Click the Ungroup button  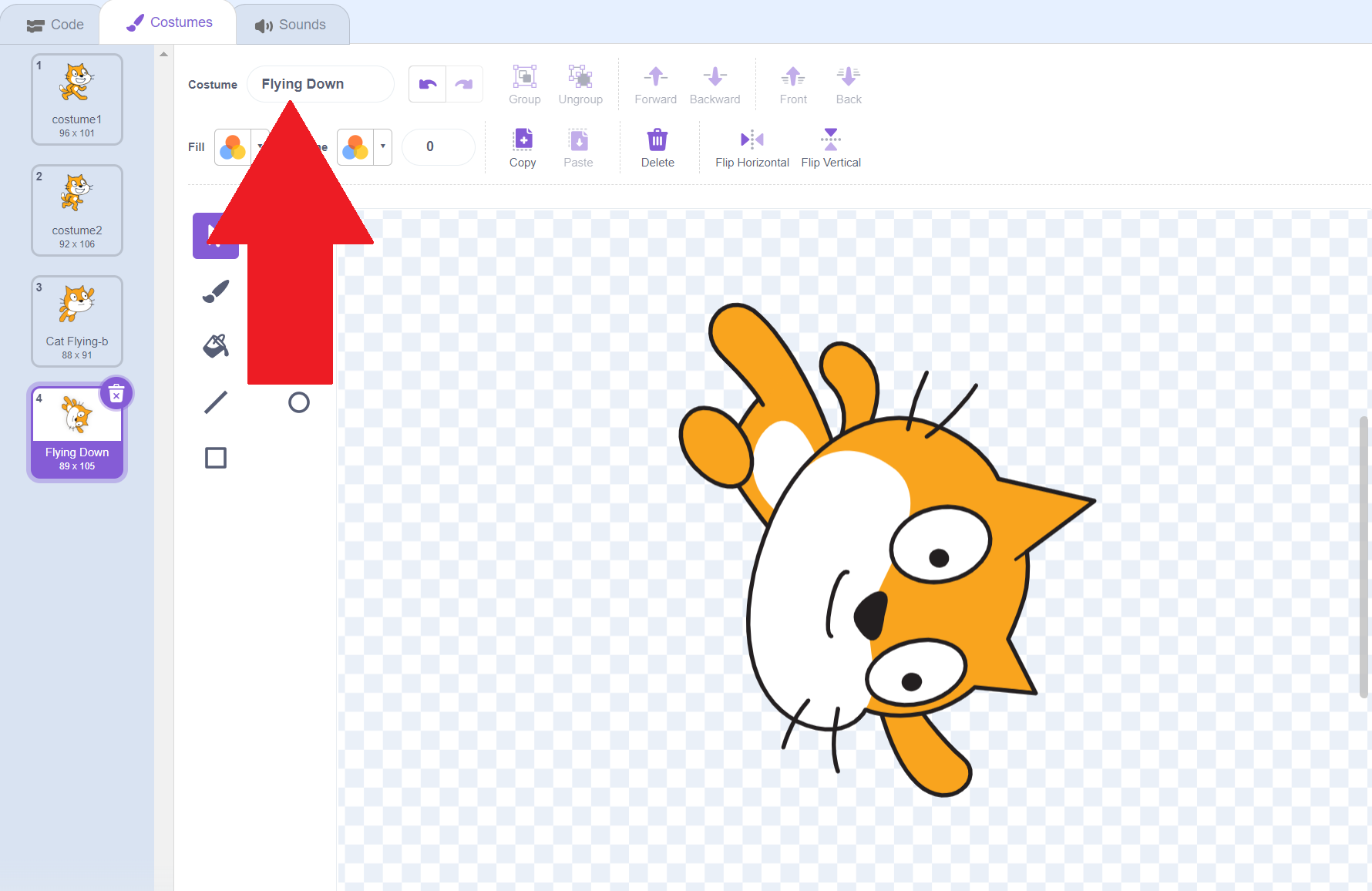[580, 85]
